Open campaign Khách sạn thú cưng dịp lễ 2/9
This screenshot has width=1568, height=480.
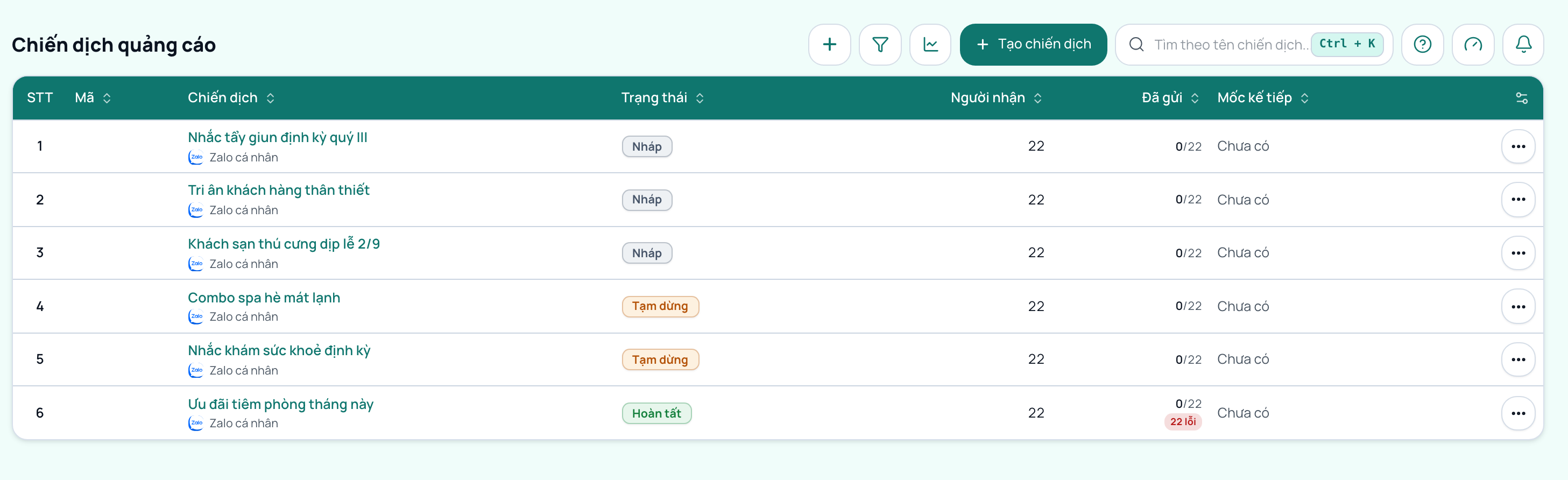[x=284, y=243]
